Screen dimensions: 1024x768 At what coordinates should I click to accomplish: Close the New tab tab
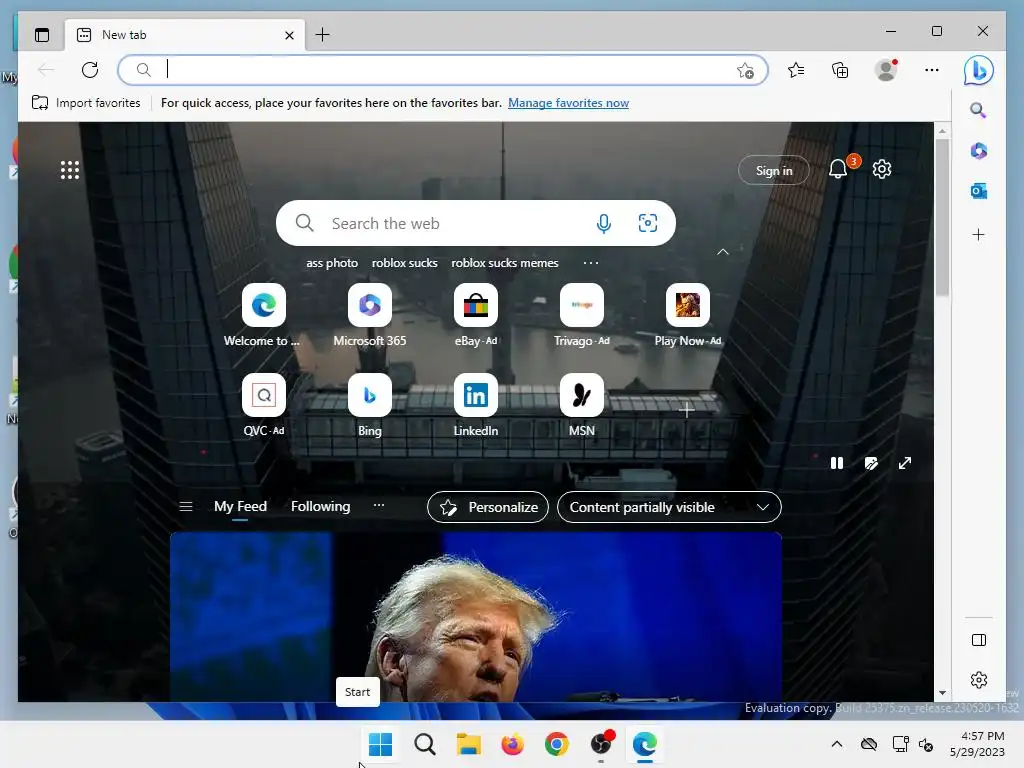289,35
